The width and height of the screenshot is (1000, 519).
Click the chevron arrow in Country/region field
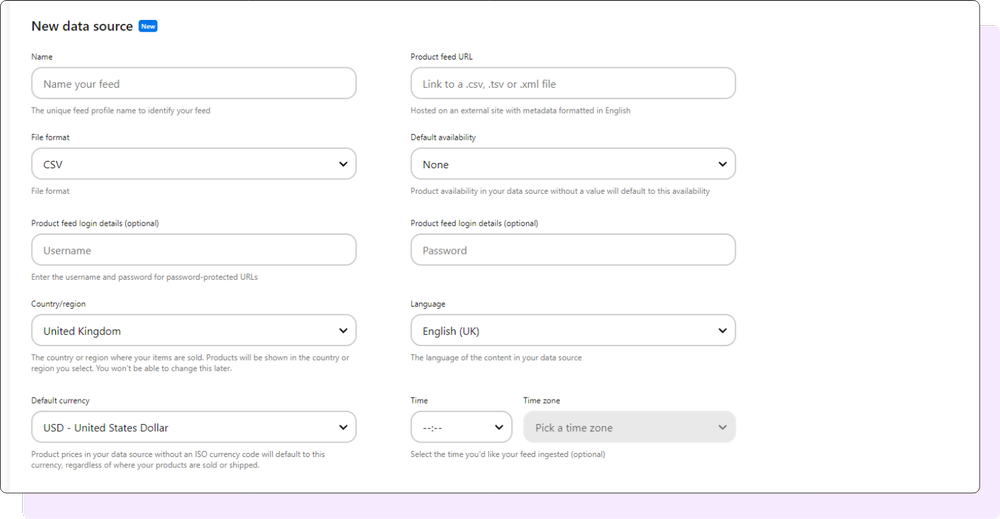[x=343, y=330]
